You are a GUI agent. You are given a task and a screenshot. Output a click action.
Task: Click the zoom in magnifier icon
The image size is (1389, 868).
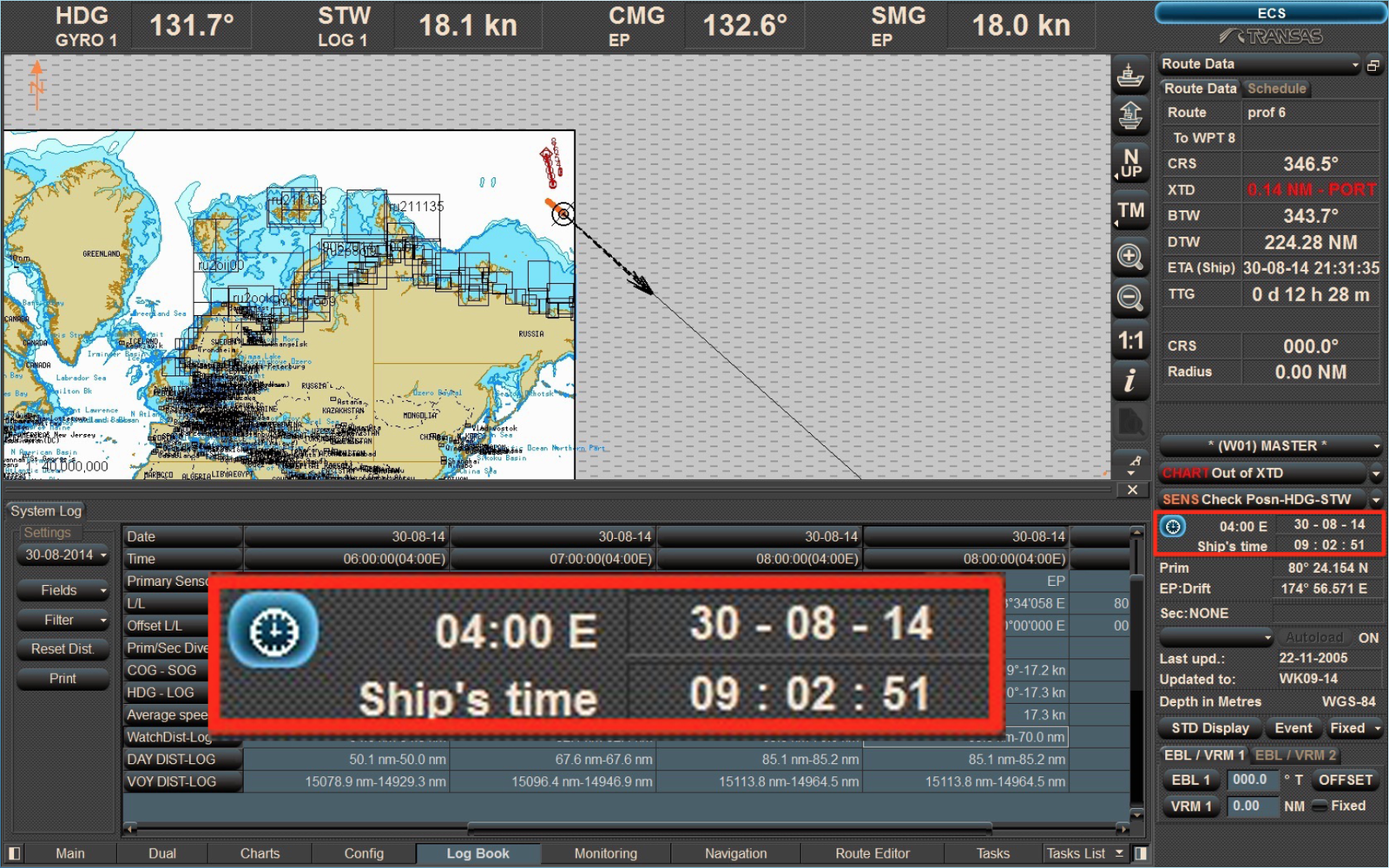(x=1129, y=256)
